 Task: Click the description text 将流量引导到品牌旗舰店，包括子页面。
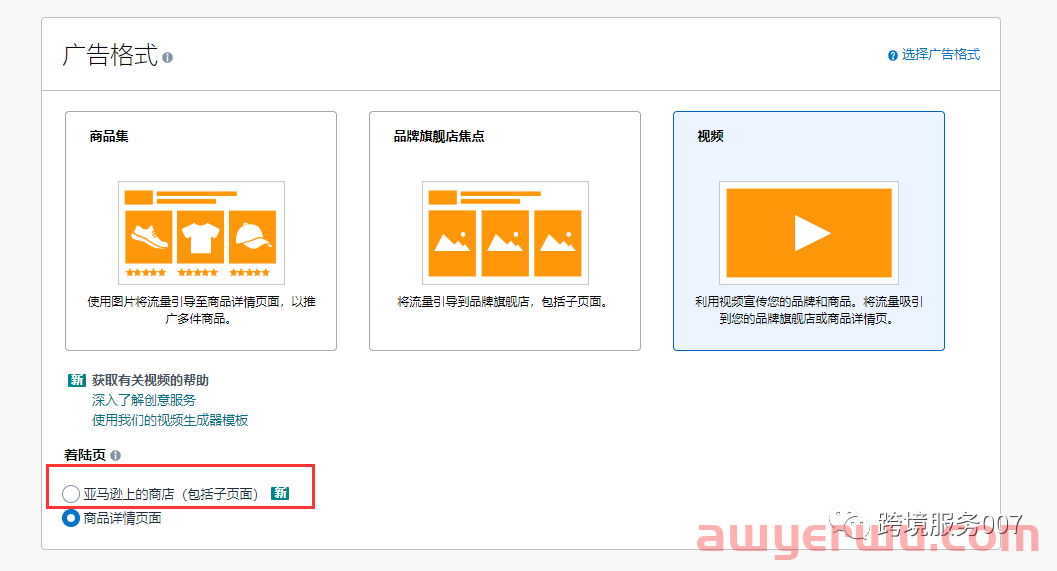pos(505,302)
